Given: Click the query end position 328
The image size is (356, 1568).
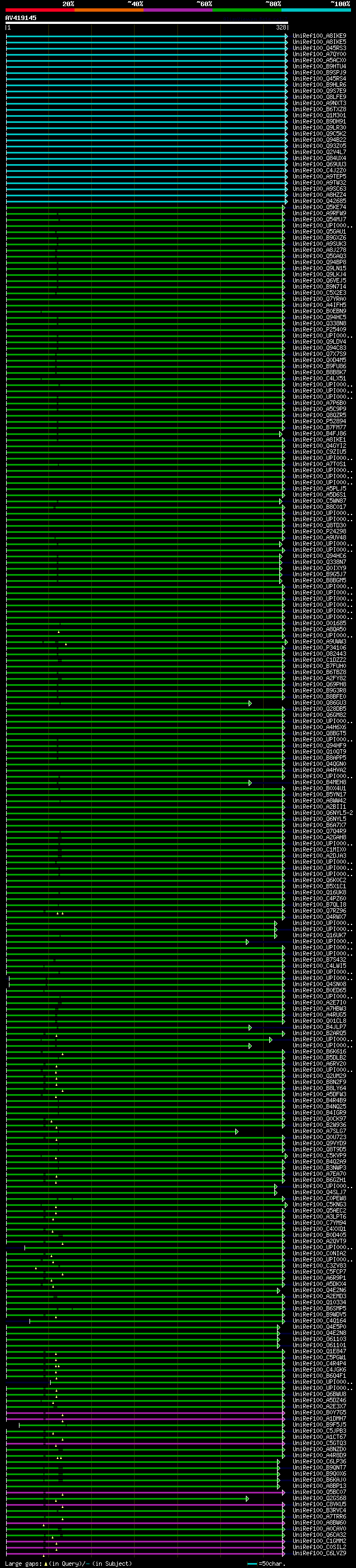Looking at the screenshot, I should click(280, 27).
